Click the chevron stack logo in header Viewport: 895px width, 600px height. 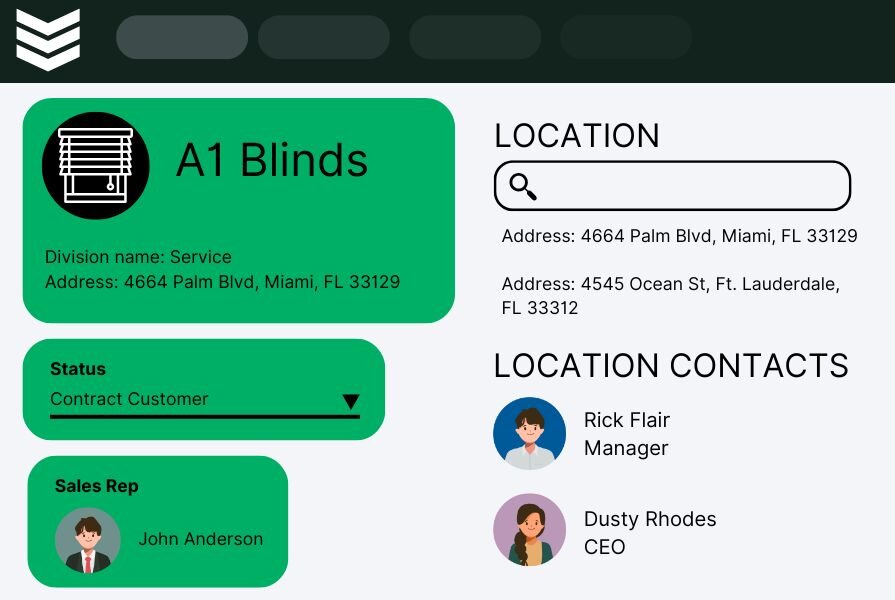(48, 39)
